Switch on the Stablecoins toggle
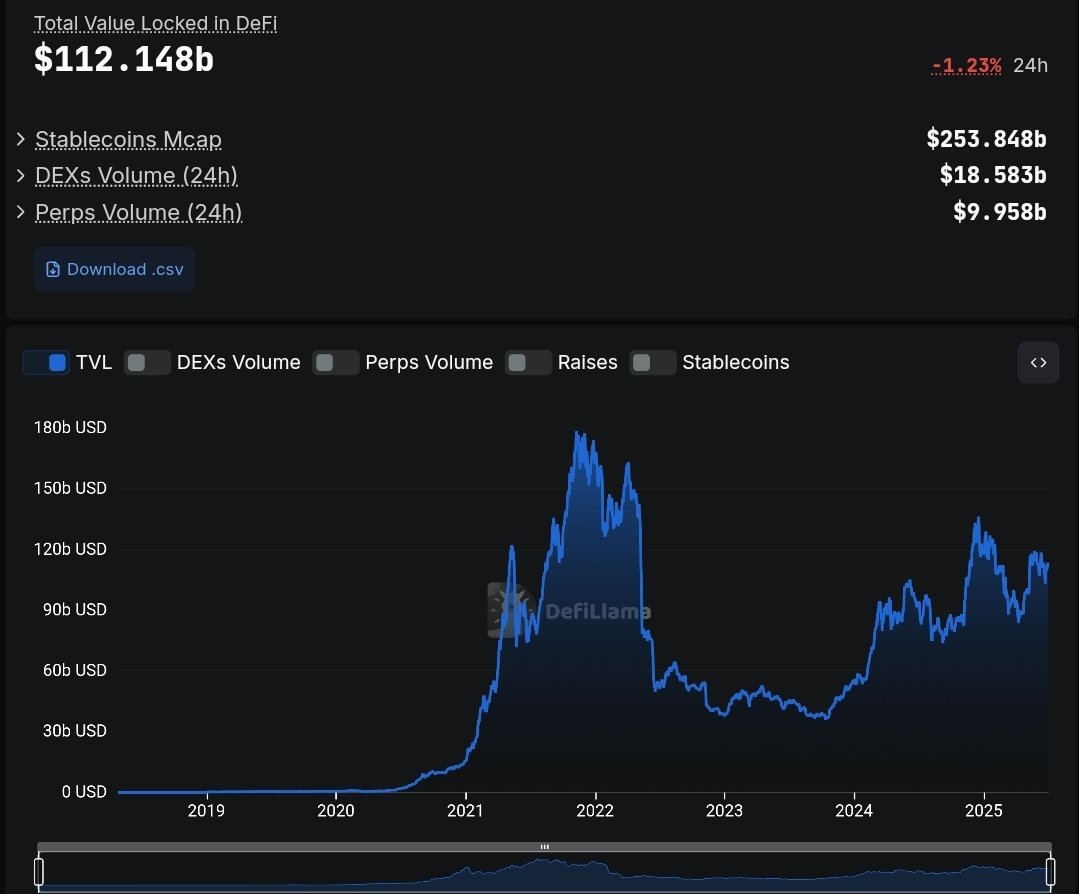The height and width of the screenshot is (894, 1079). pyautogui.click(x=653, y=363)
